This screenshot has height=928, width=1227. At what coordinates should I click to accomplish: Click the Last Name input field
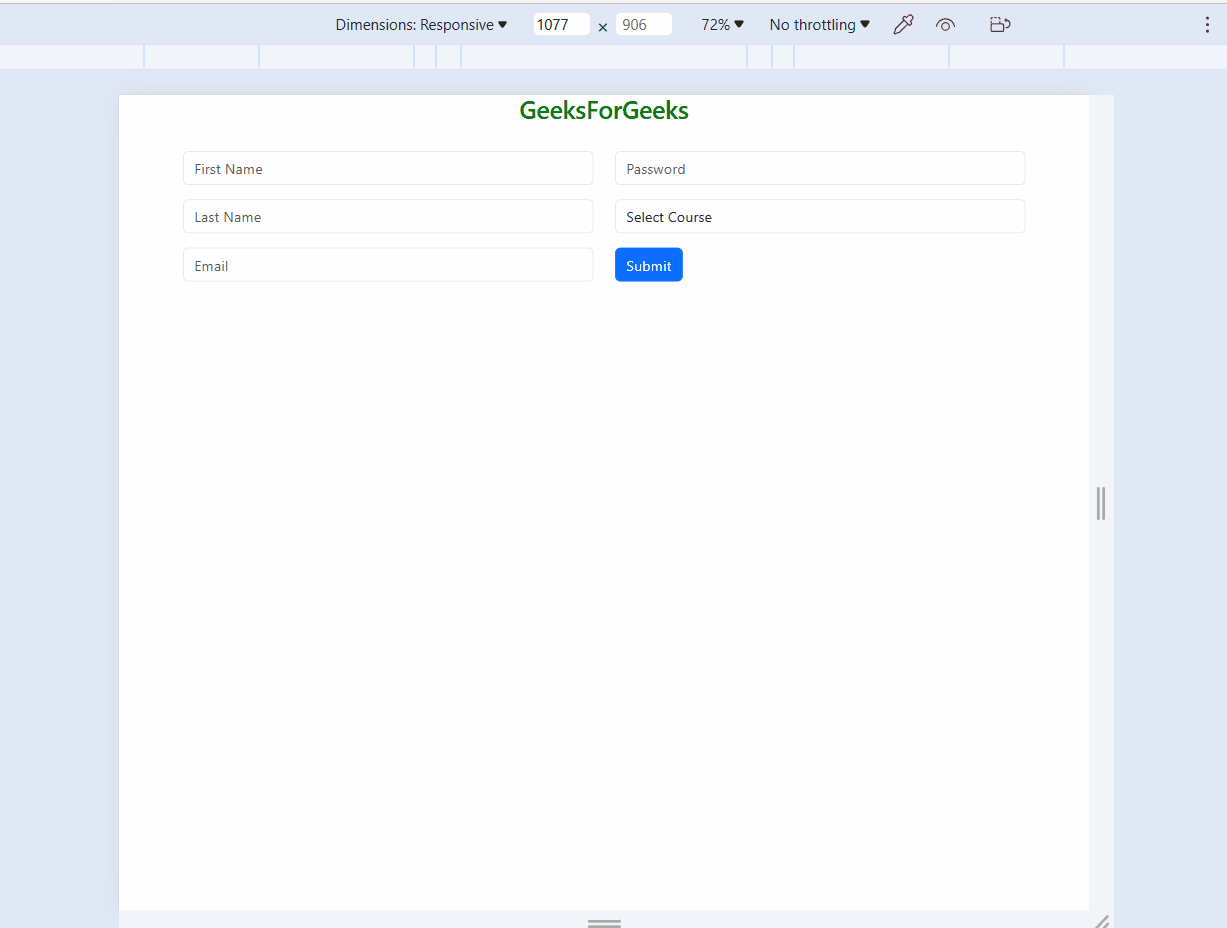[388, 216]
